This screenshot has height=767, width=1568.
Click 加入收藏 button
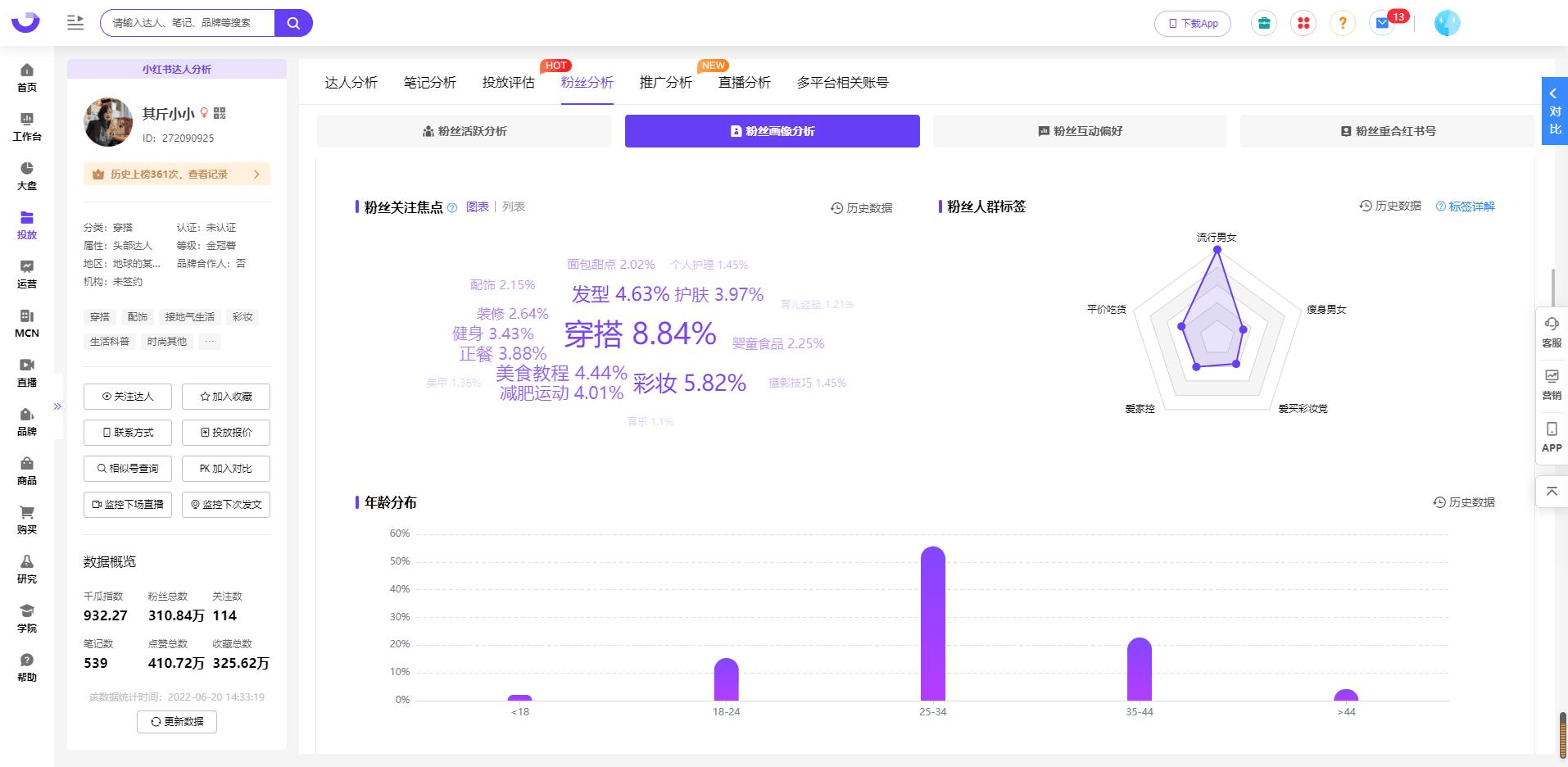tap(226, 397)
